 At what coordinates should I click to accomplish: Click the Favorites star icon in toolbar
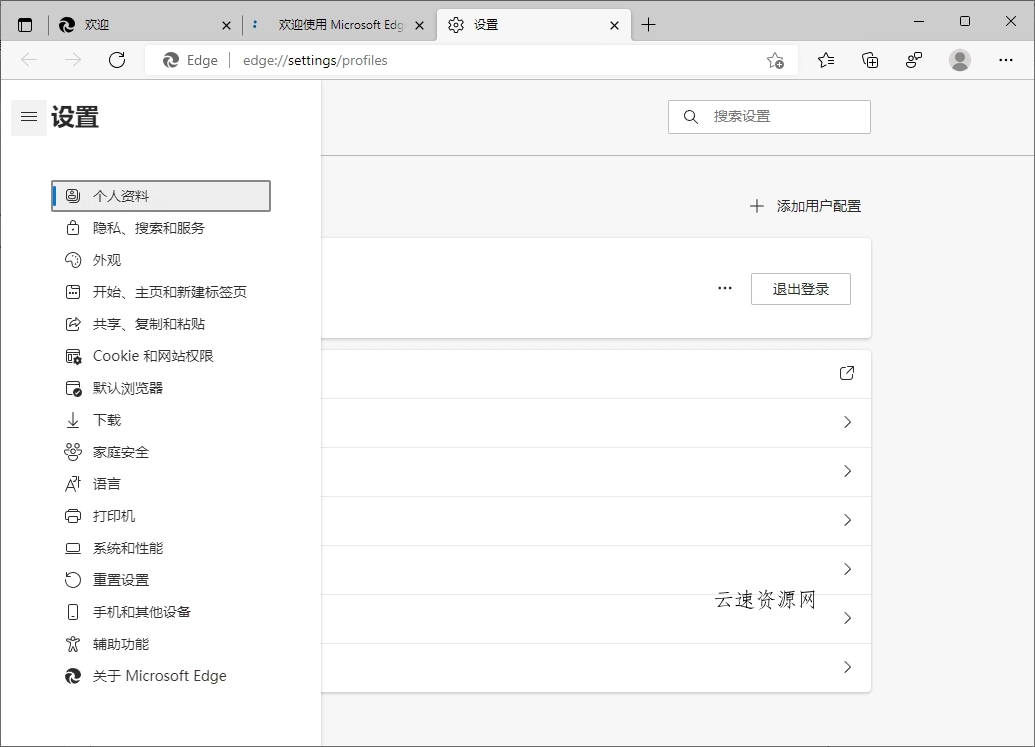click(x=825, y=60)
